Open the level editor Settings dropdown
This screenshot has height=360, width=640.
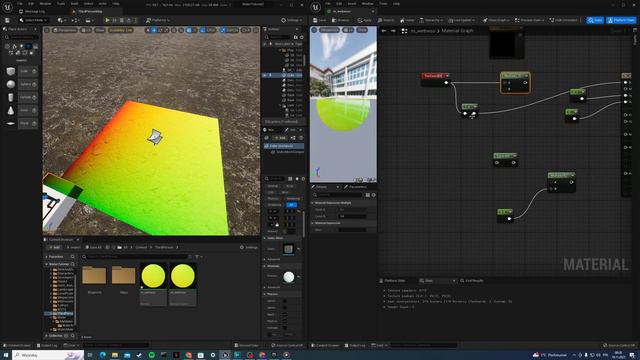[x=292, y=20]
